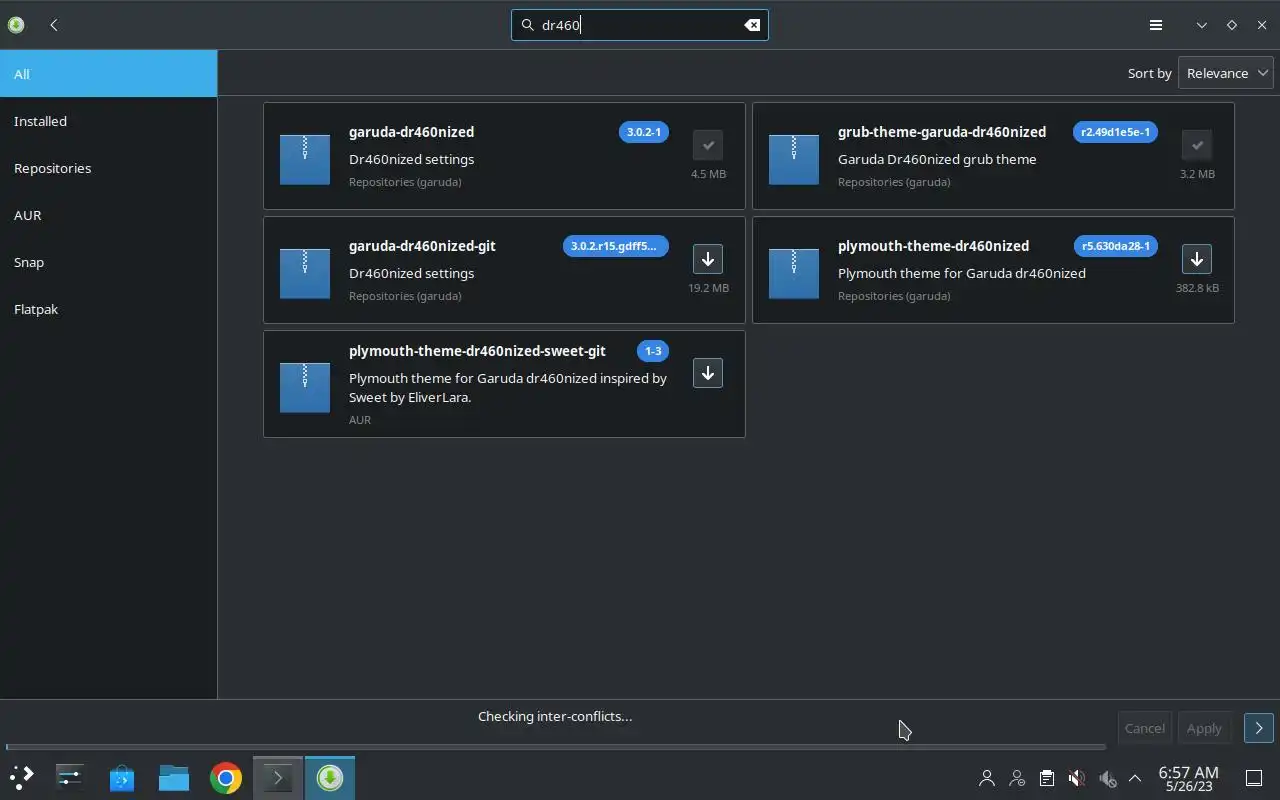This screenshot has width=1280, height=800.
Task: Select the Installed category
Action: pyautogui.click(x=108, y=121)
